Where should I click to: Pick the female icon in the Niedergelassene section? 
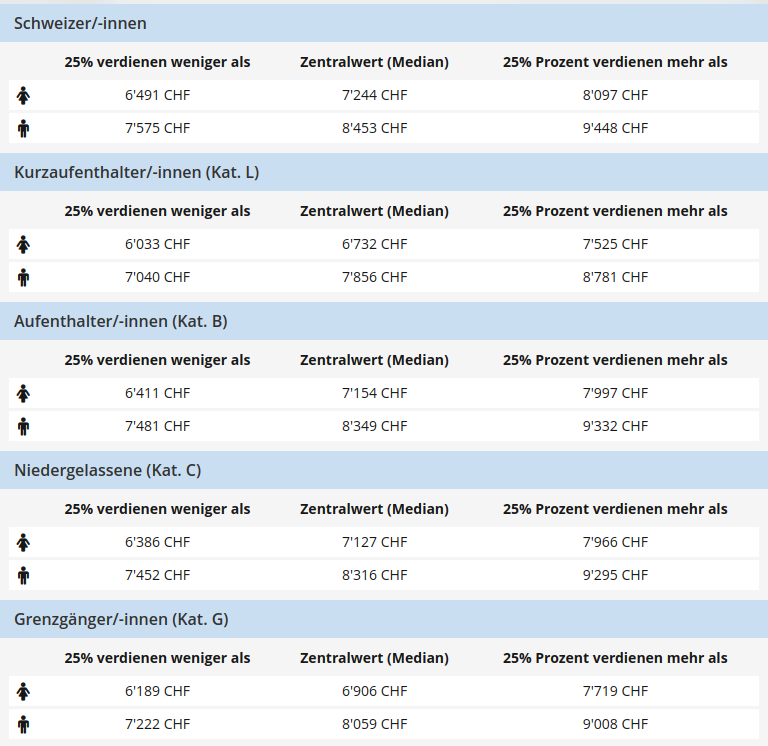click(x=24, y=542)
